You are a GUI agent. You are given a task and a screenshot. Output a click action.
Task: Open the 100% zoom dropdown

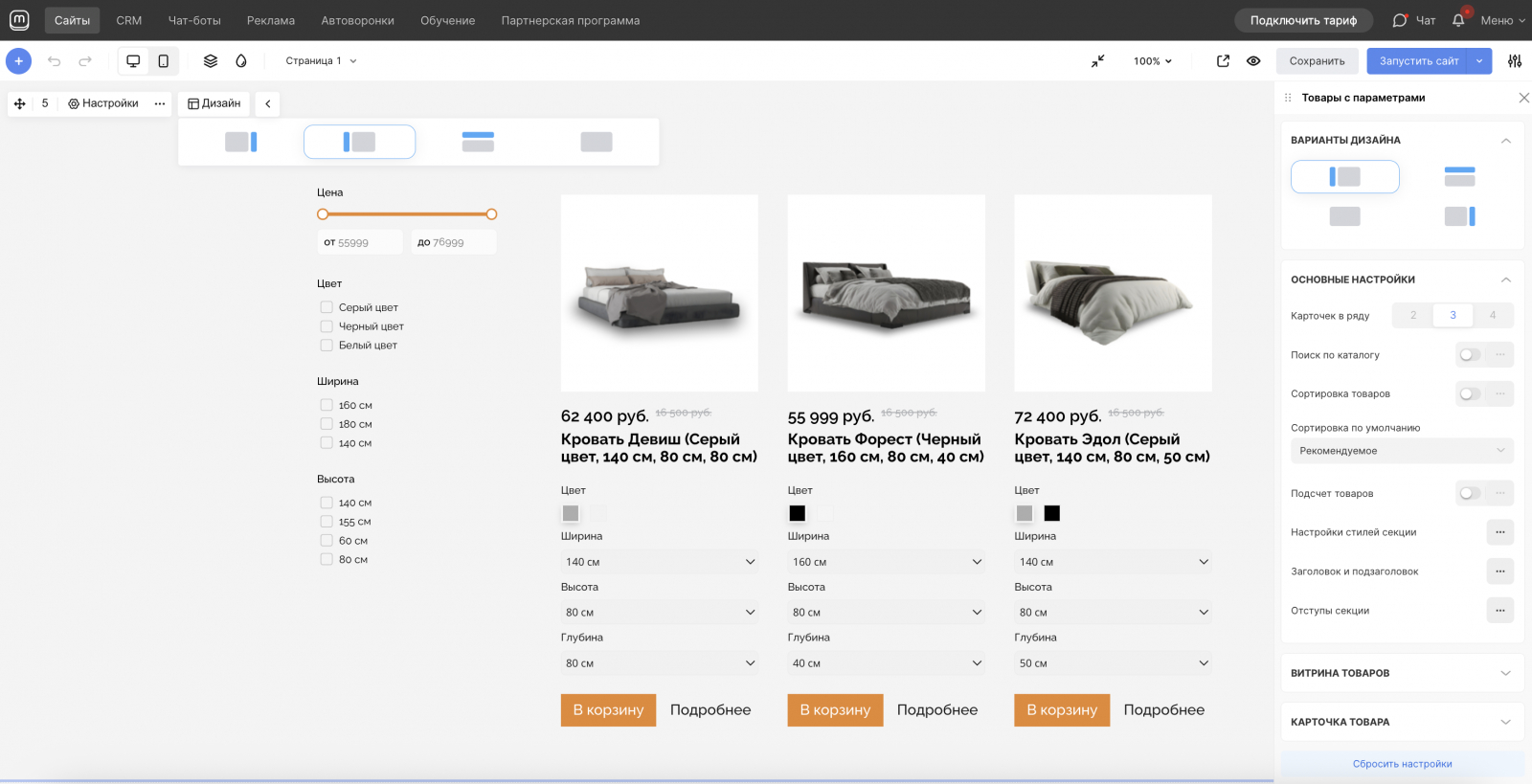tap(1152, 61)
